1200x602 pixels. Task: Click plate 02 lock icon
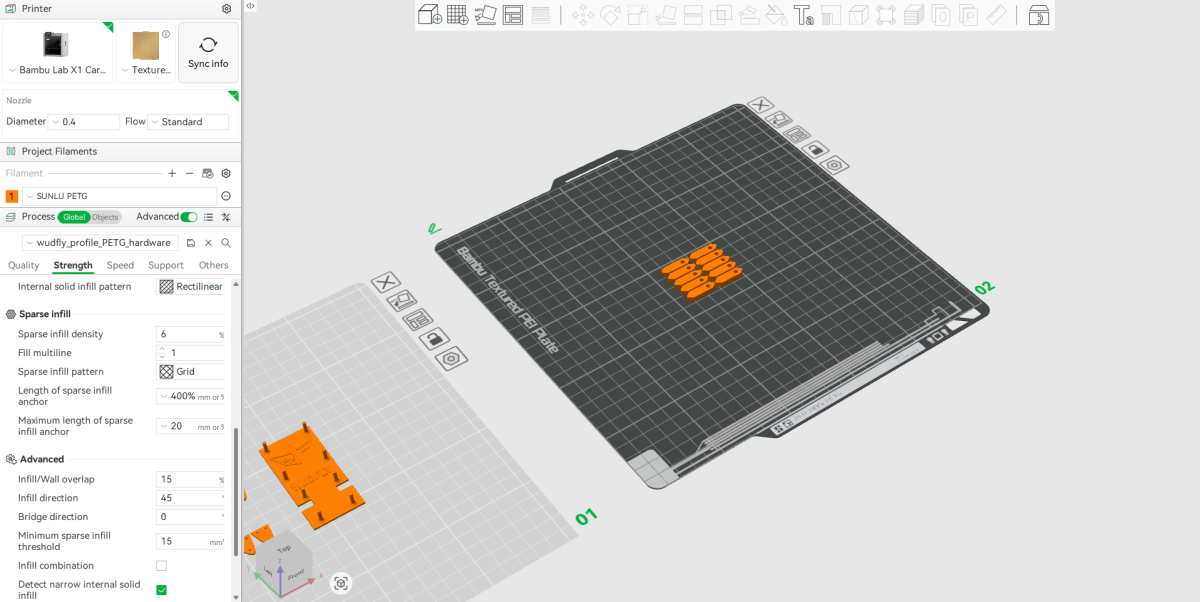coord(816,150)
